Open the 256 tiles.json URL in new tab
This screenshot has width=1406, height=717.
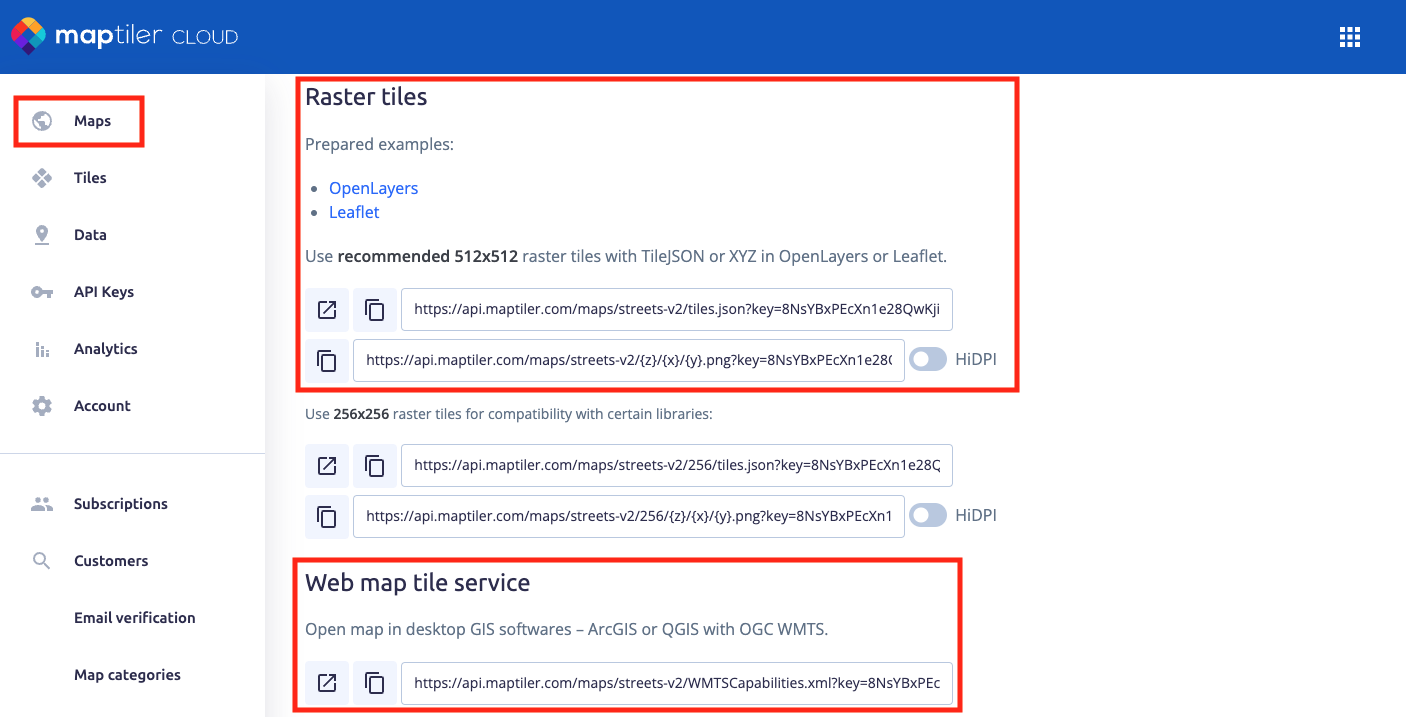click(327, 465)
